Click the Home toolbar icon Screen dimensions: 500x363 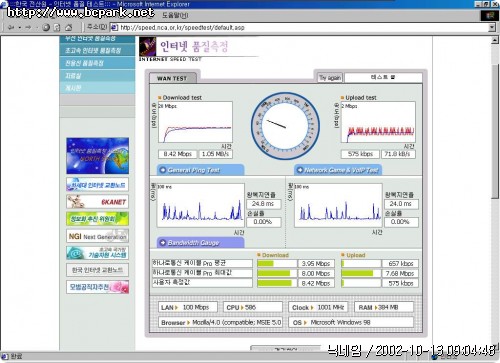click(69, 27)
